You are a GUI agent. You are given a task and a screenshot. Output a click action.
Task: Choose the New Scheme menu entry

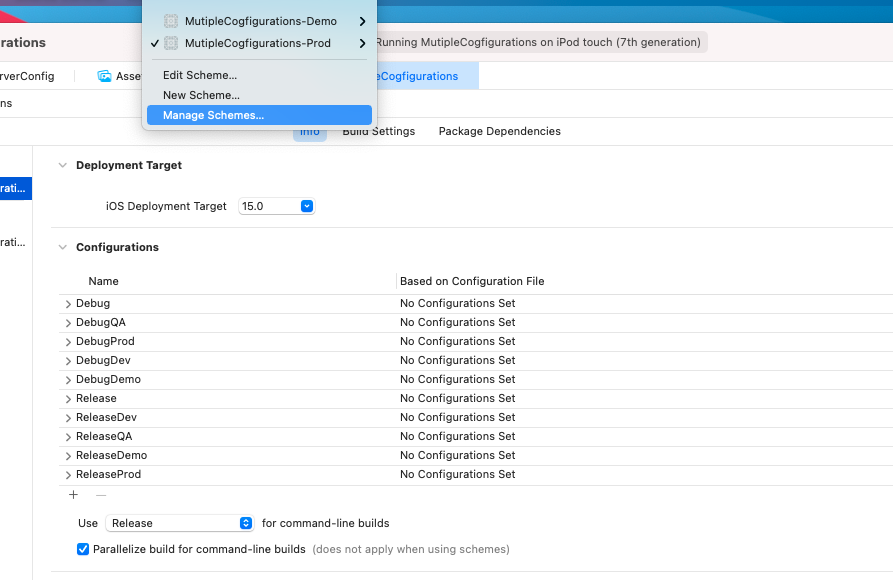click(201, 95)
